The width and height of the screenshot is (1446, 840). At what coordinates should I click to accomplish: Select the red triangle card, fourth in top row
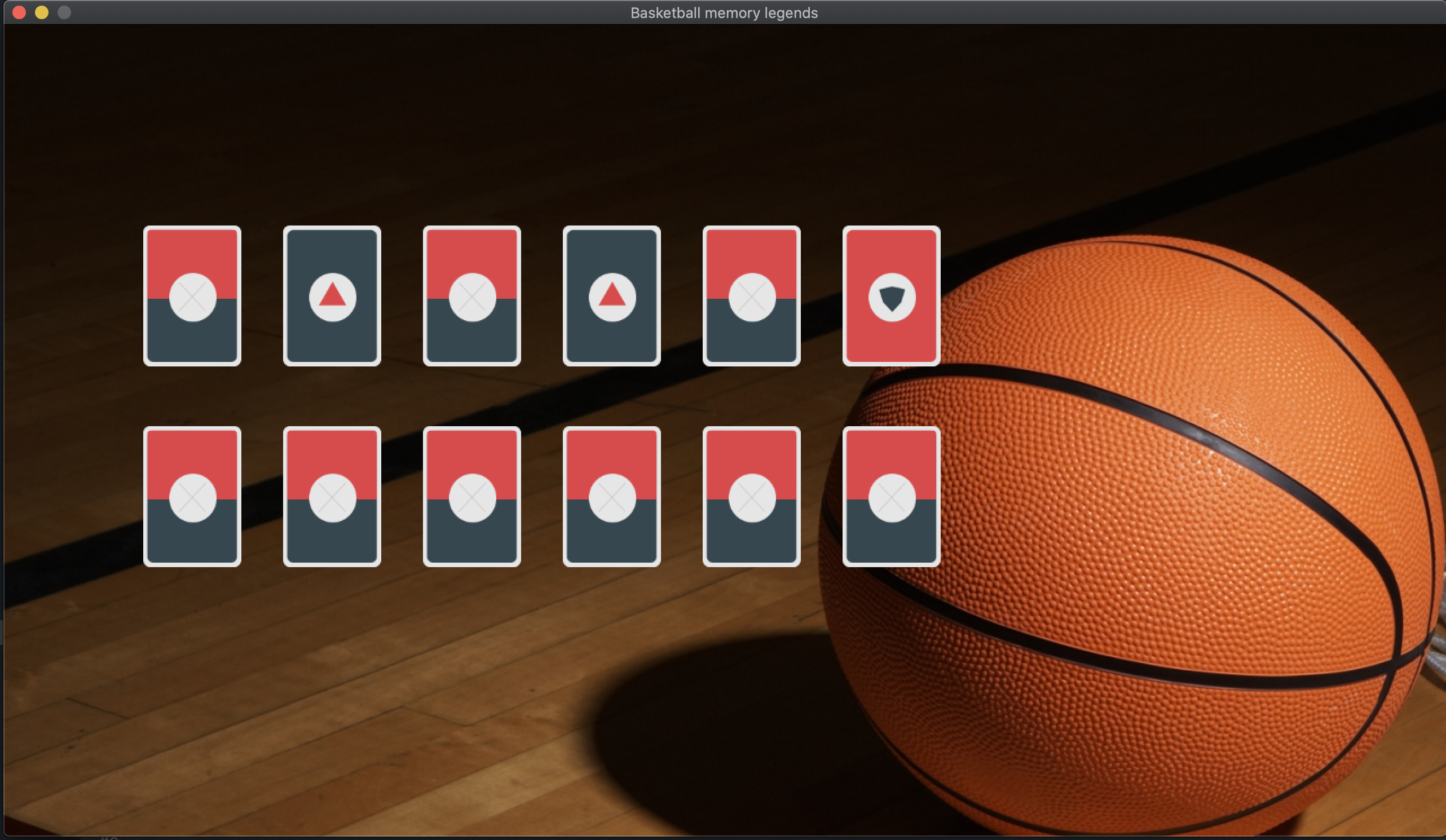coord(612,296)
